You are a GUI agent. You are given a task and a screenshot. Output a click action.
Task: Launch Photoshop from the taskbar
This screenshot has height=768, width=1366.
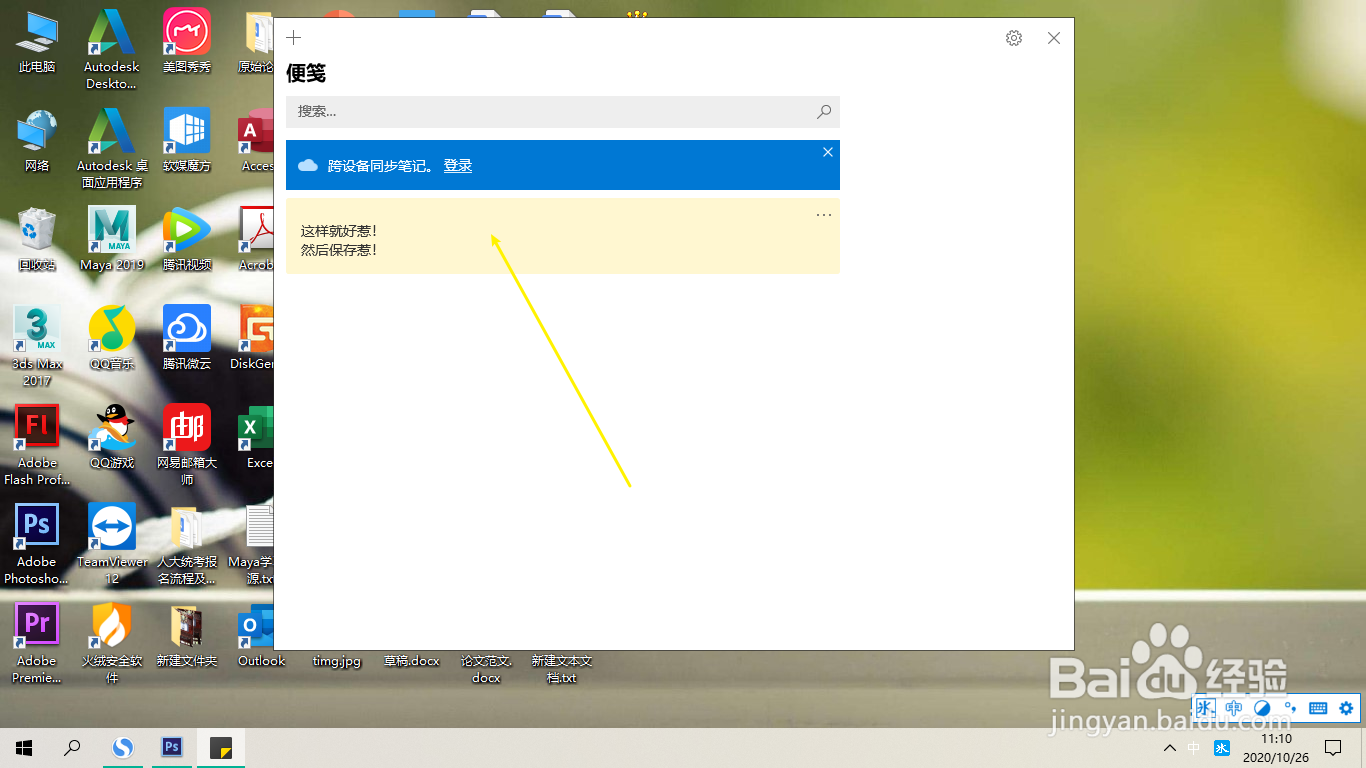click(x=171, y=747)
